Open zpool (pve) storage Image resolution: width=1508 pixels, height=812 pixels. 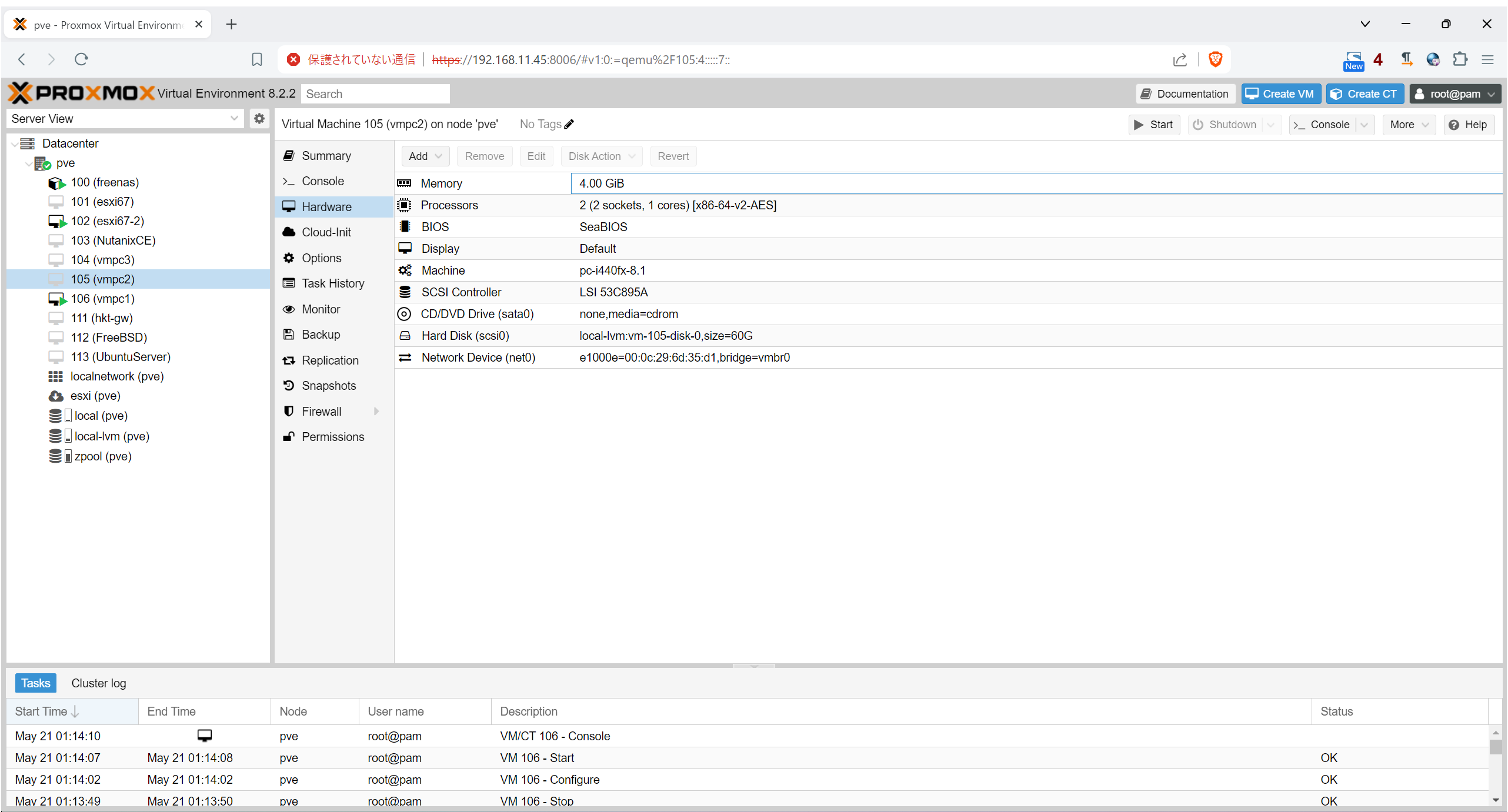click(x=103, y=456)
